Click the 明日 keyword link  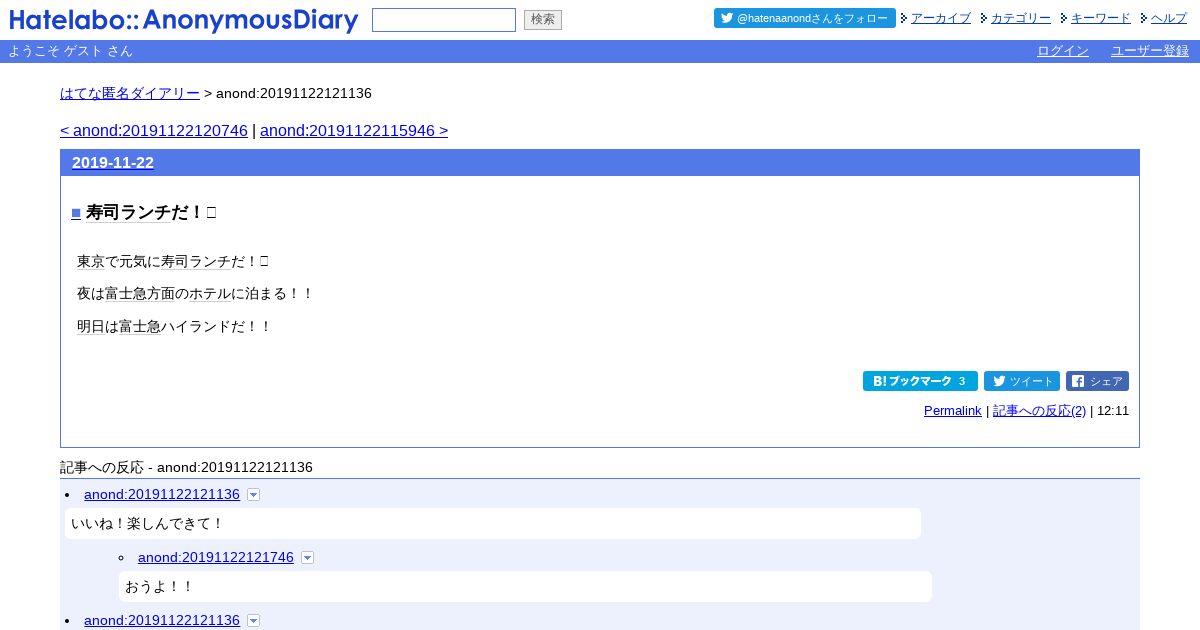[91, 327]
